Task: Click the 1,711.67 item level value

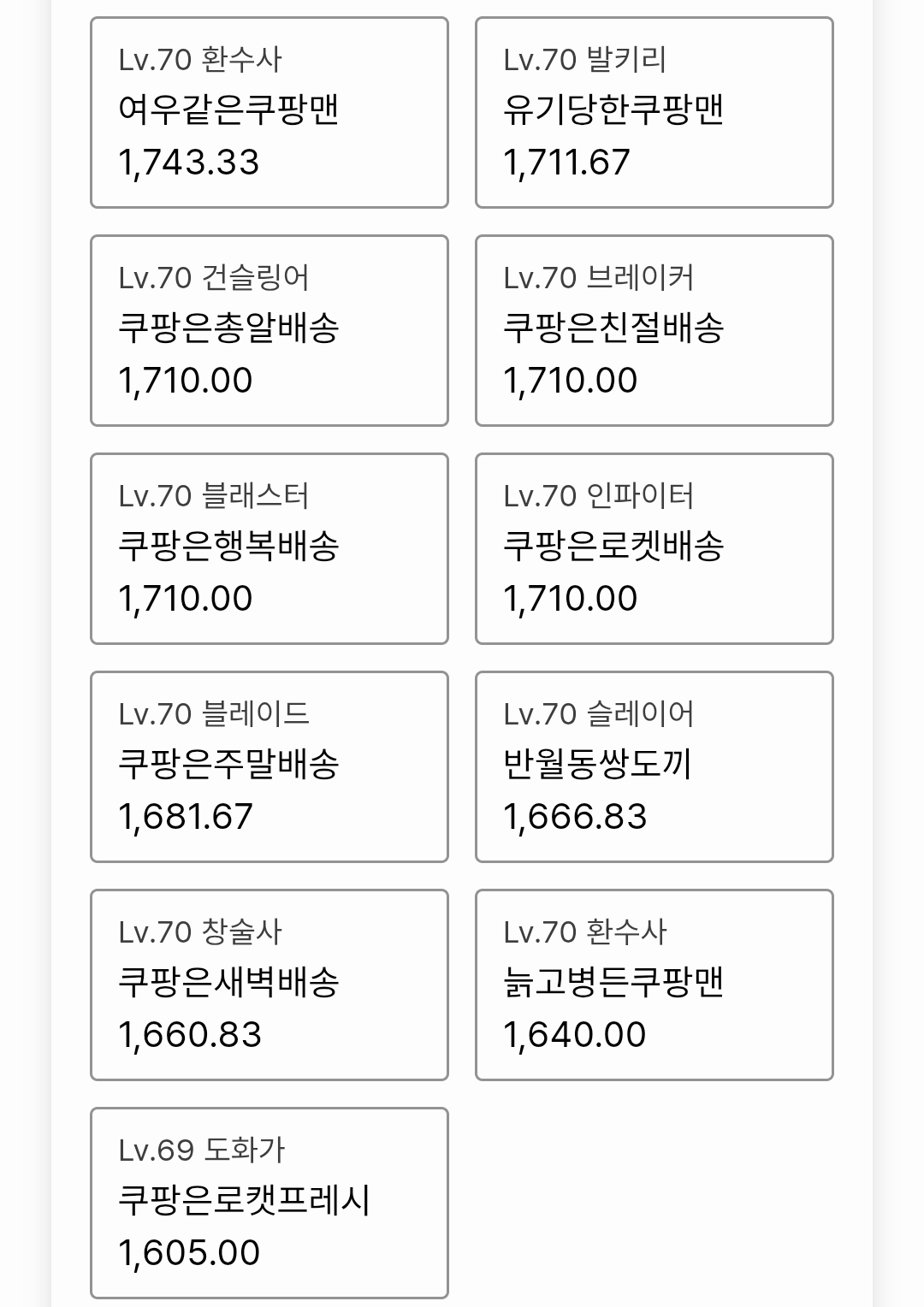Action: click(566, 163)
